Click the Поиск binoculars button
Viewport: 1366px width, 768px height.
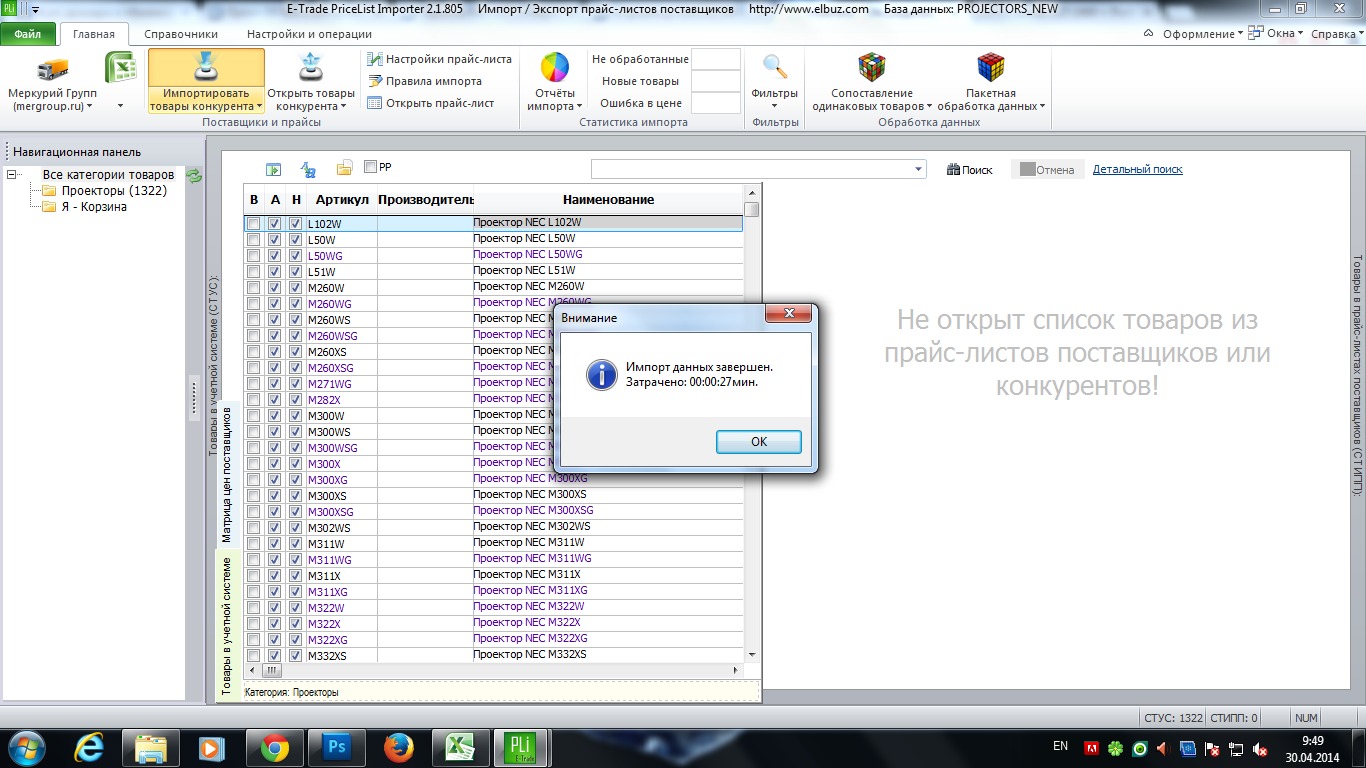(969, 170)
